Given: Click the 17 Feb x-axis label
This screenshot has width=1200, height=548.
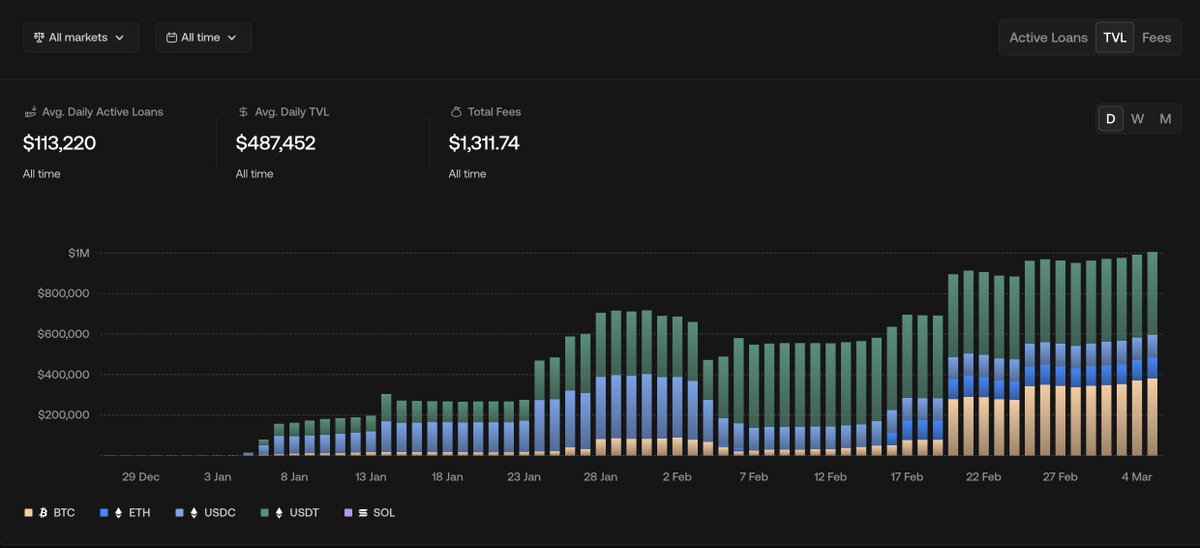Looking at the screenshot, I should (907, 477).
